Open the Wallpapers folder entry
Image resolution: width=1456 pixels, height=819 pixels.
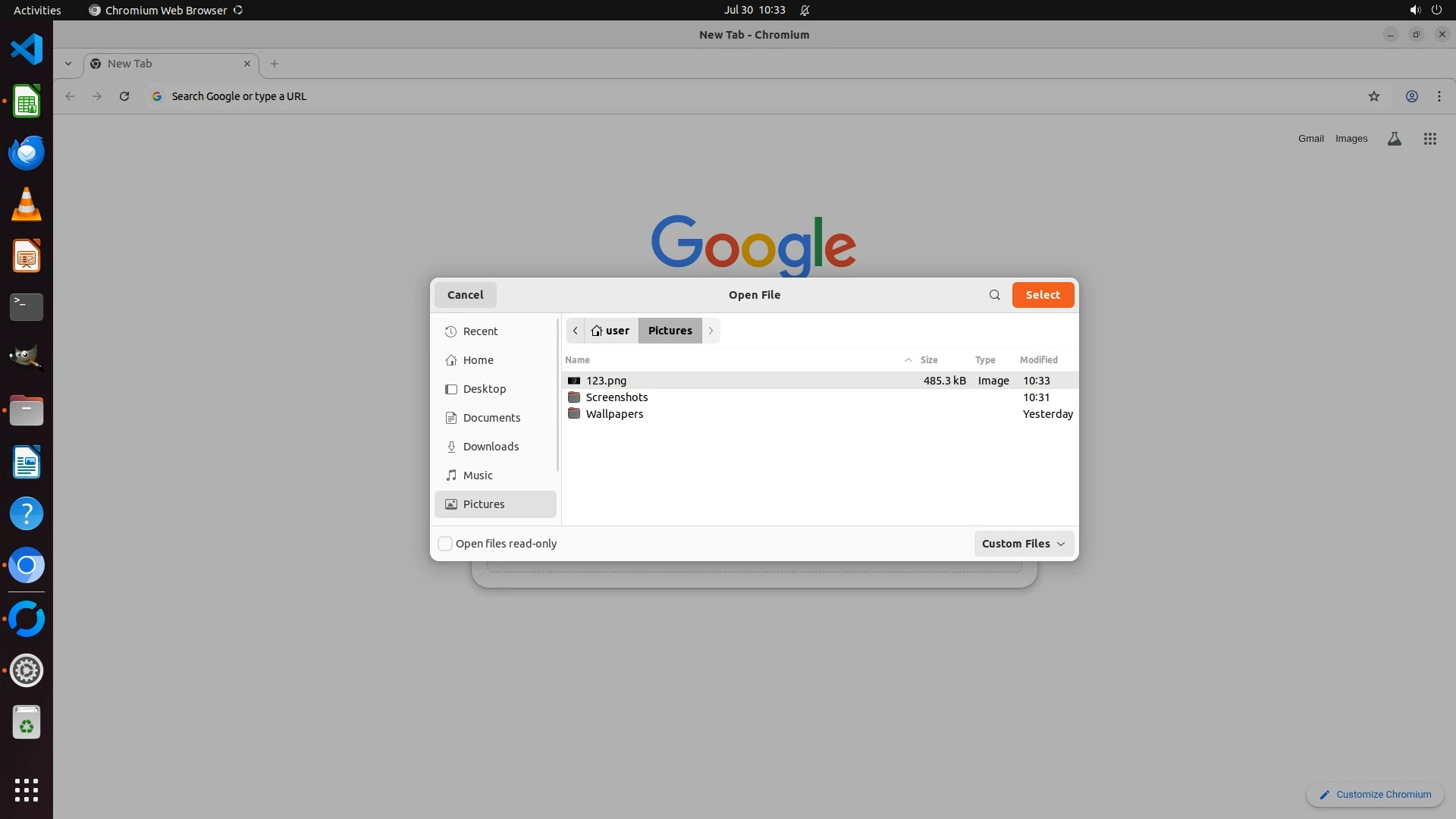click(614, 414)
